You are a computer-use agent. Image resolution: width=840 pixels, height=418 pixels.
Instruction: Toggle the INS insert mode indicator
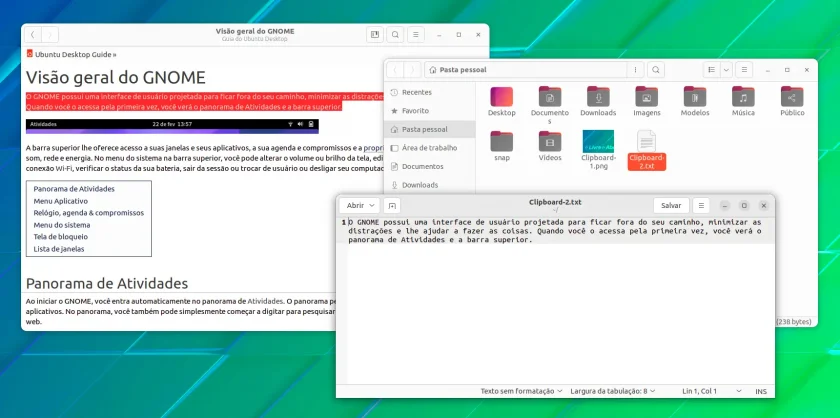pos(761,391)
